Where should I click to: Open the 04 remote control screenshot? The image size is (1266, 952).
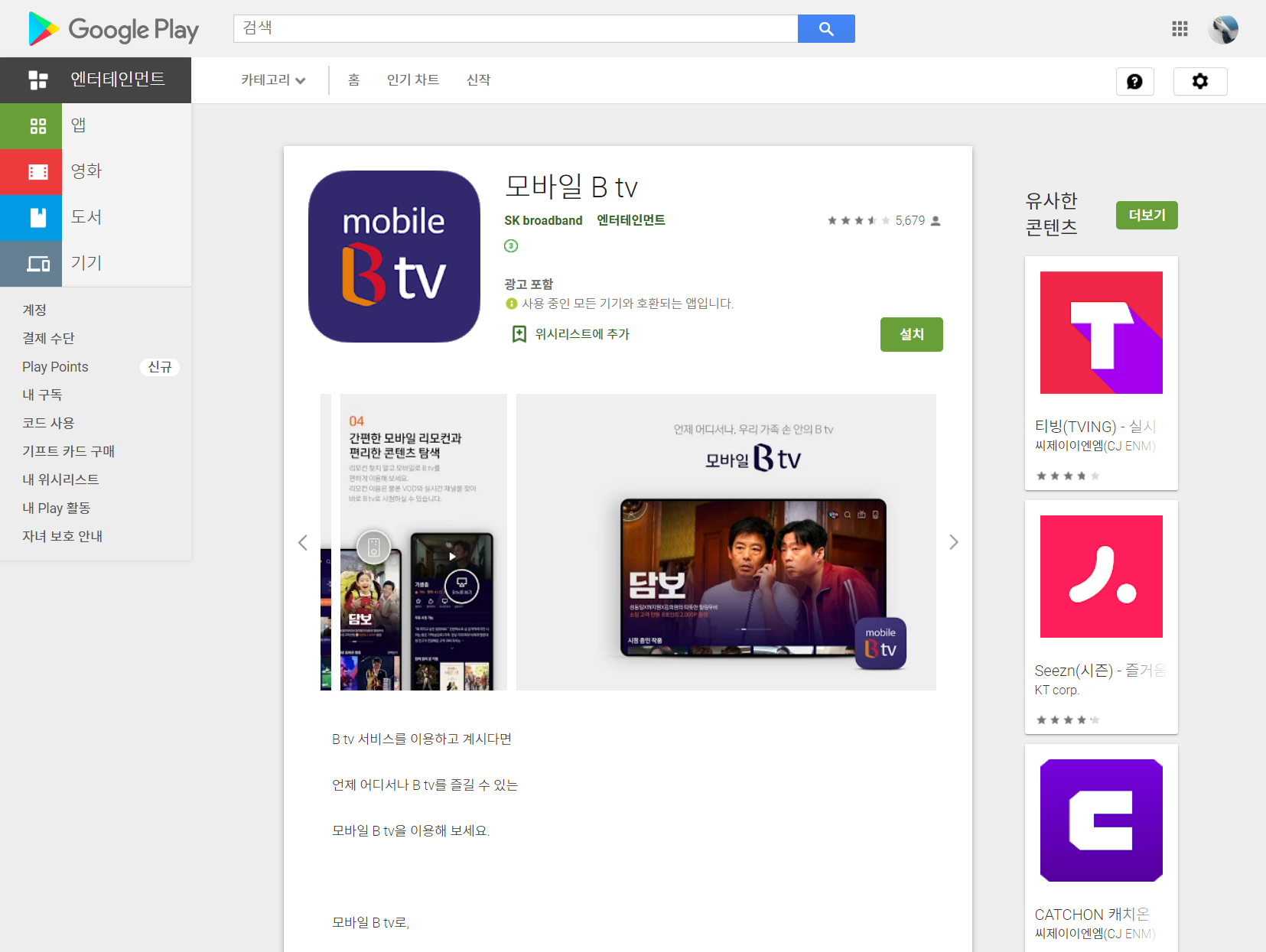[x=424, y=542]
